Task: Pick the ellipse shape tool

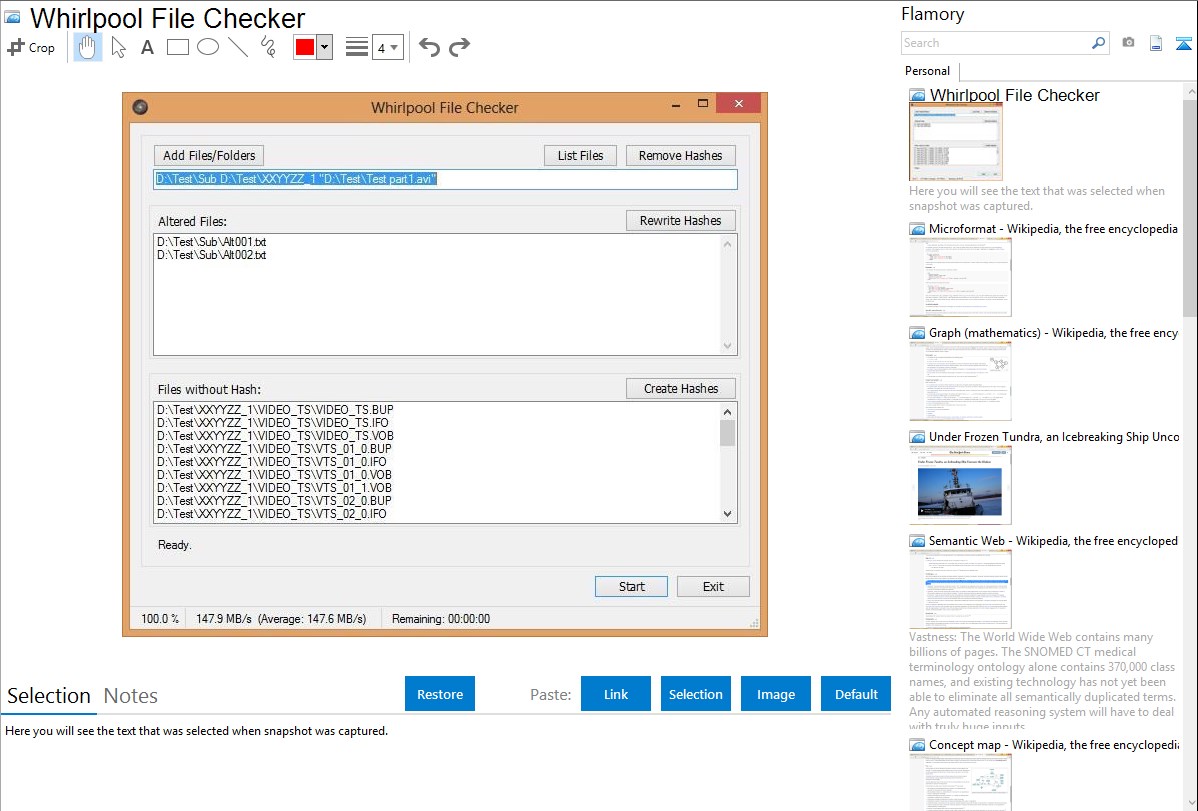Action: coord(208,47)
